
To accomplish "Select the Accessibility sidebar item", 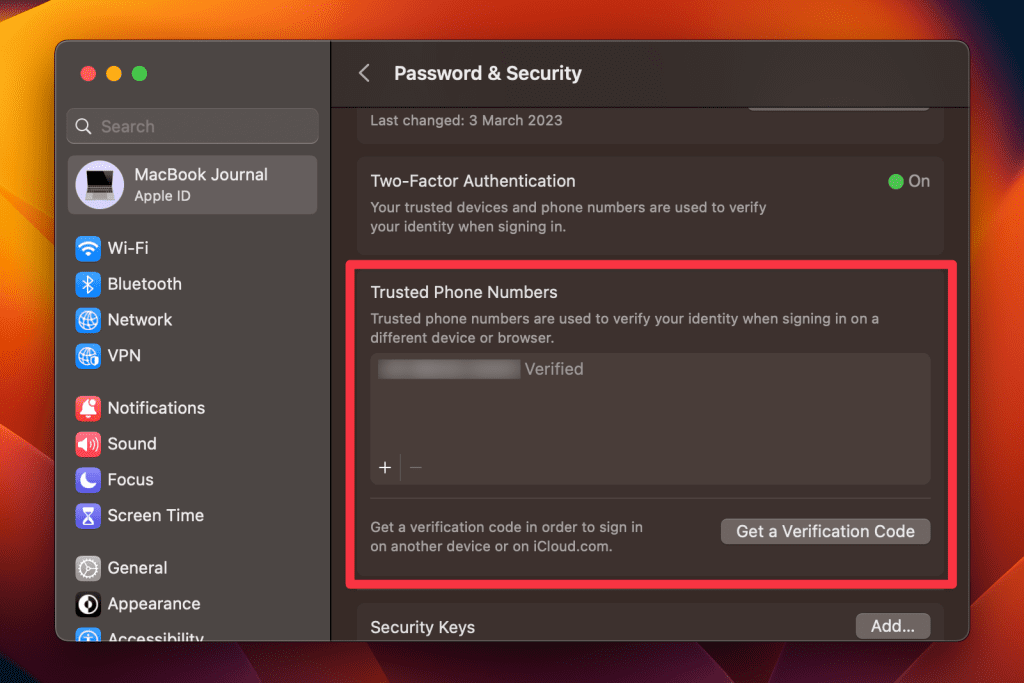I will [x=155, y=636].
